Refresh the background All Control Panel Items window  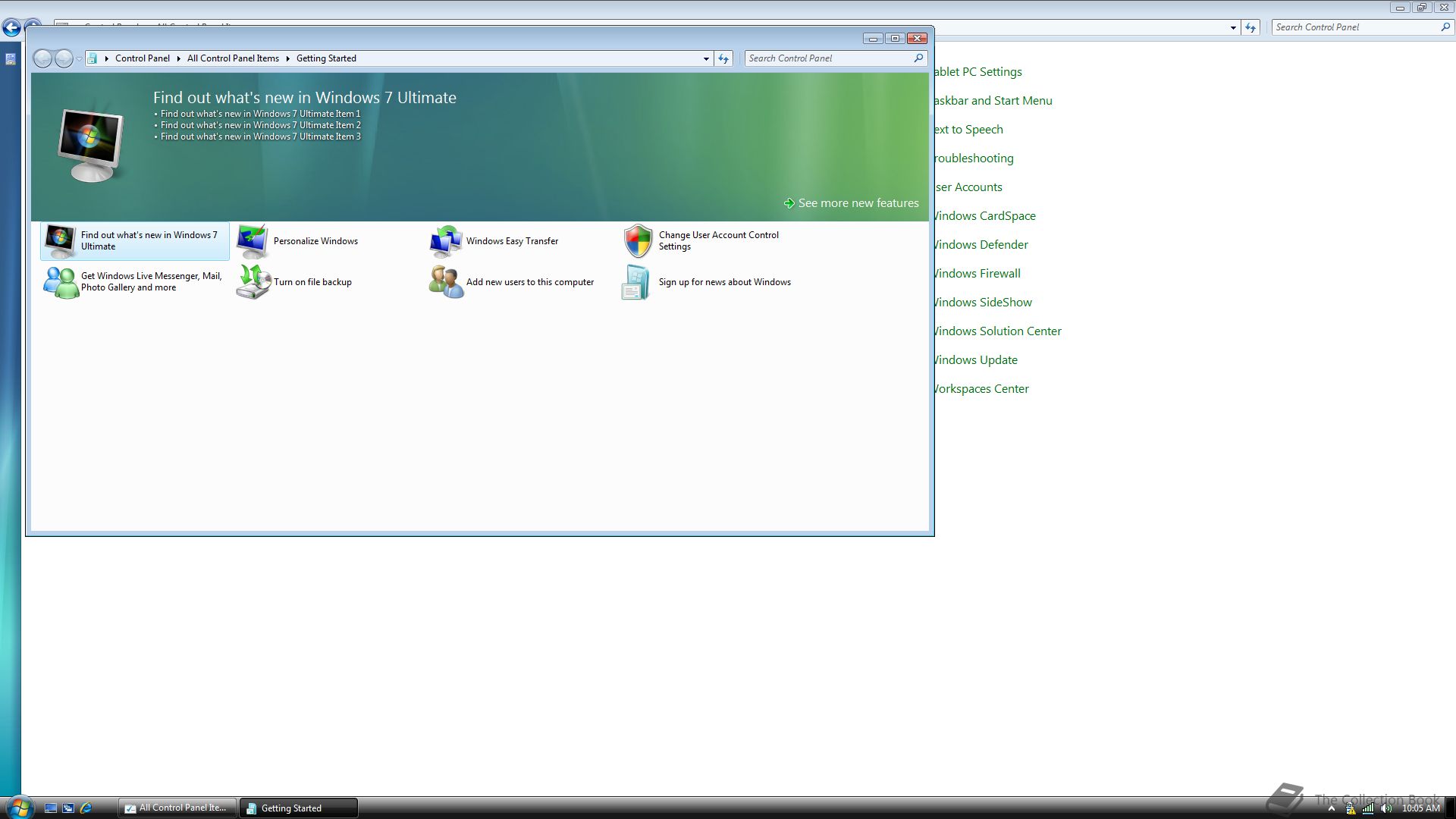point(1250,27)
